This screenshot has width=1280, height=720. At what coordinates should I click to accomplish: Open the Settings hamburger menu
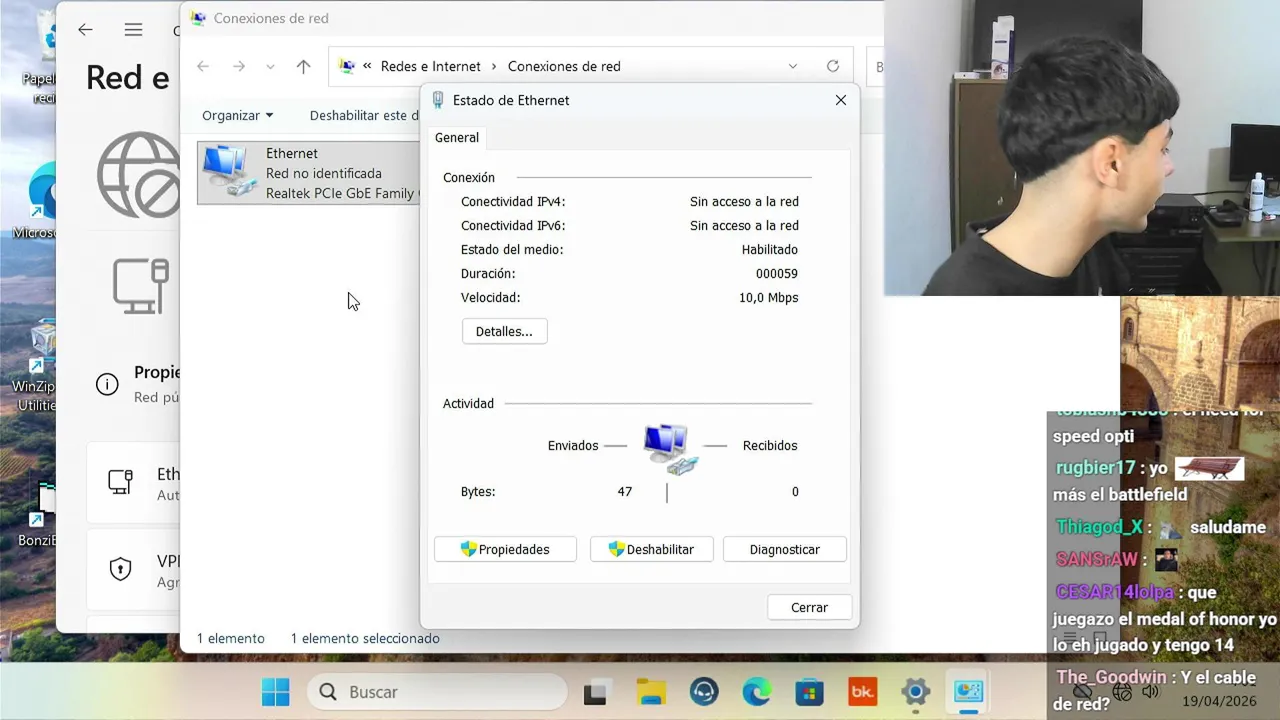coord(133,30)
